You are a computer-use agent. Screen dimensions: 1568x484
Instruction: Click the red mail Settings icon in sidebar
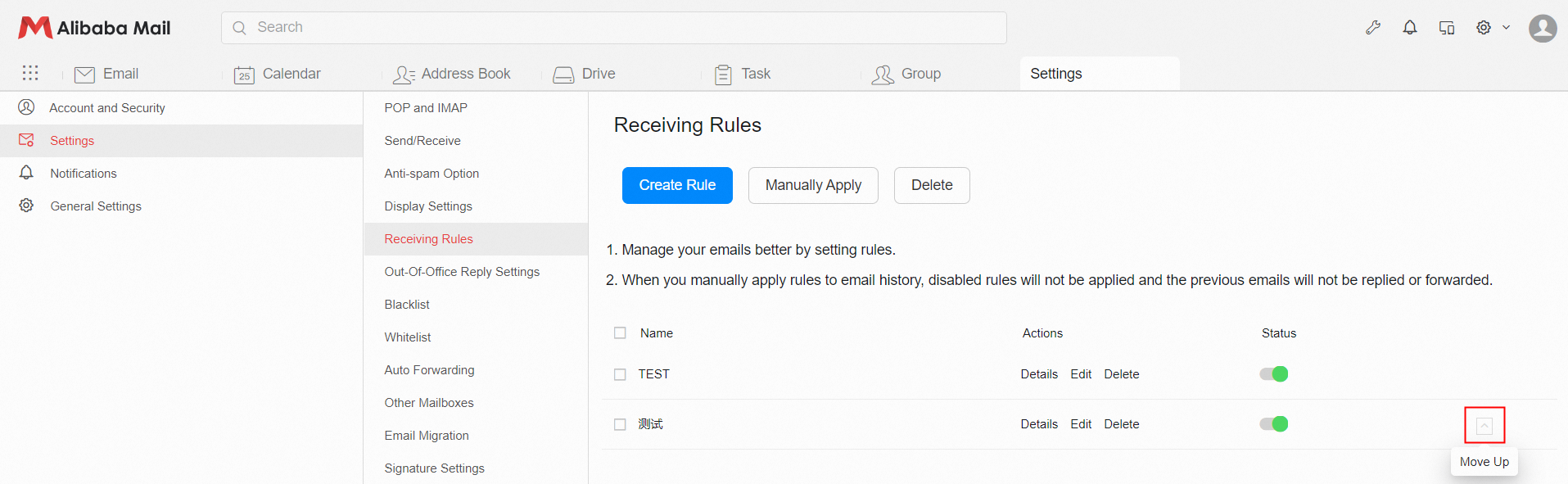click(26, 140)
